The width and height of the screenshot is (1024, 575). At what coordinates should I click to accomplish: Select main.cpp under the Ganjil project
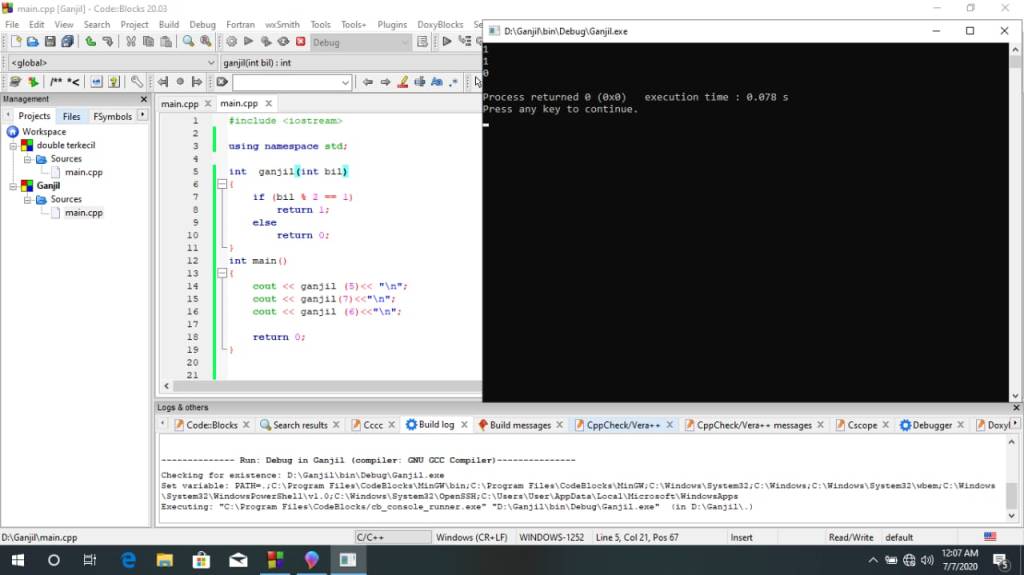83,212
